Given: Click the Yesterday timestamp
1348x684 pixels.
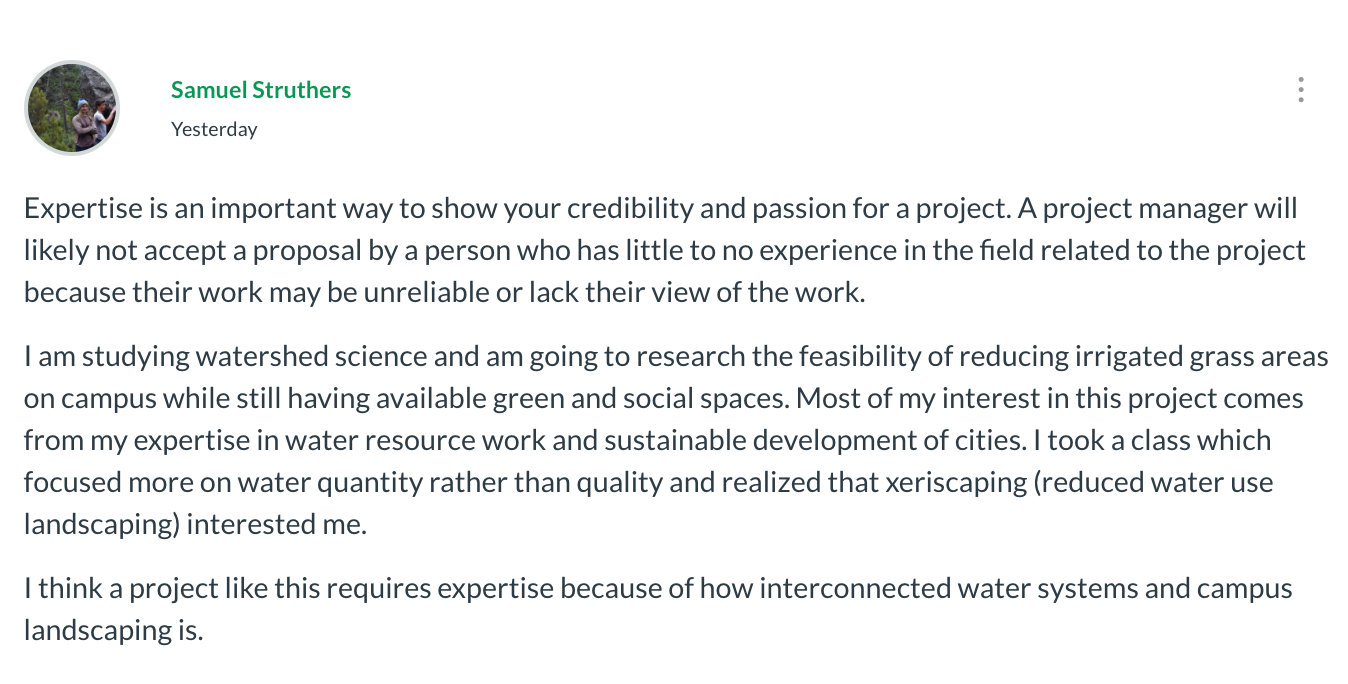Looking at the screenshot, I should tap(214, 129).
